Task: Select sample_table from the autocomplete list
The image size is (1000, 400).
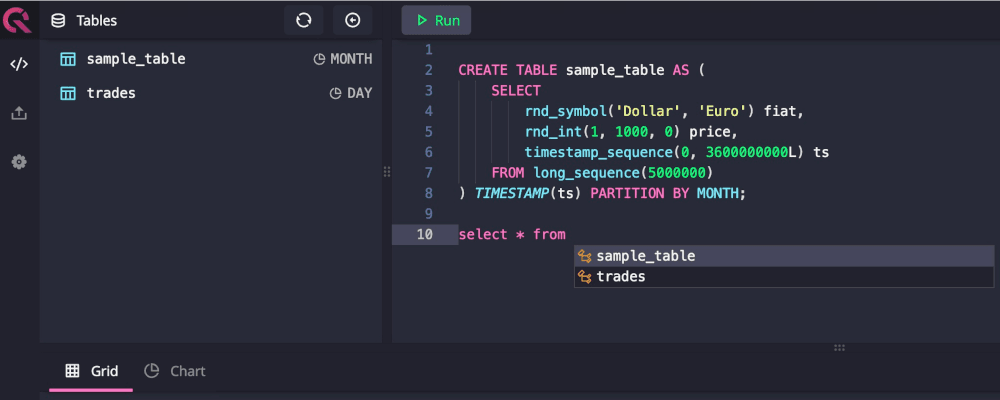Action: [x=645, y=256]
